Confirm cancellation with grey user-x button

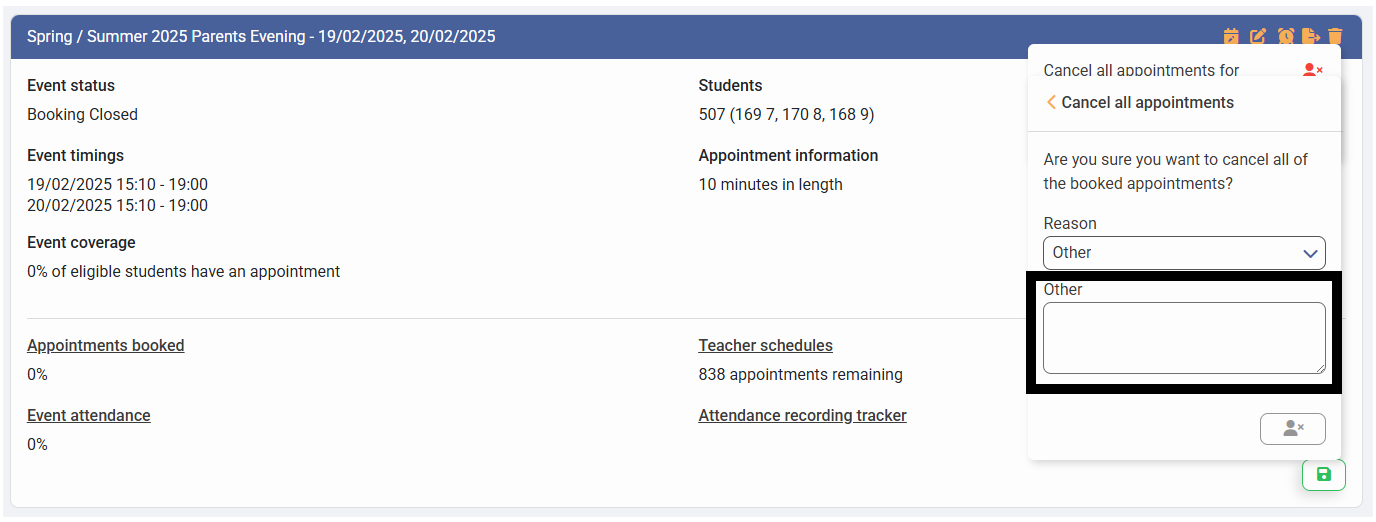(x=1292, y=429)
